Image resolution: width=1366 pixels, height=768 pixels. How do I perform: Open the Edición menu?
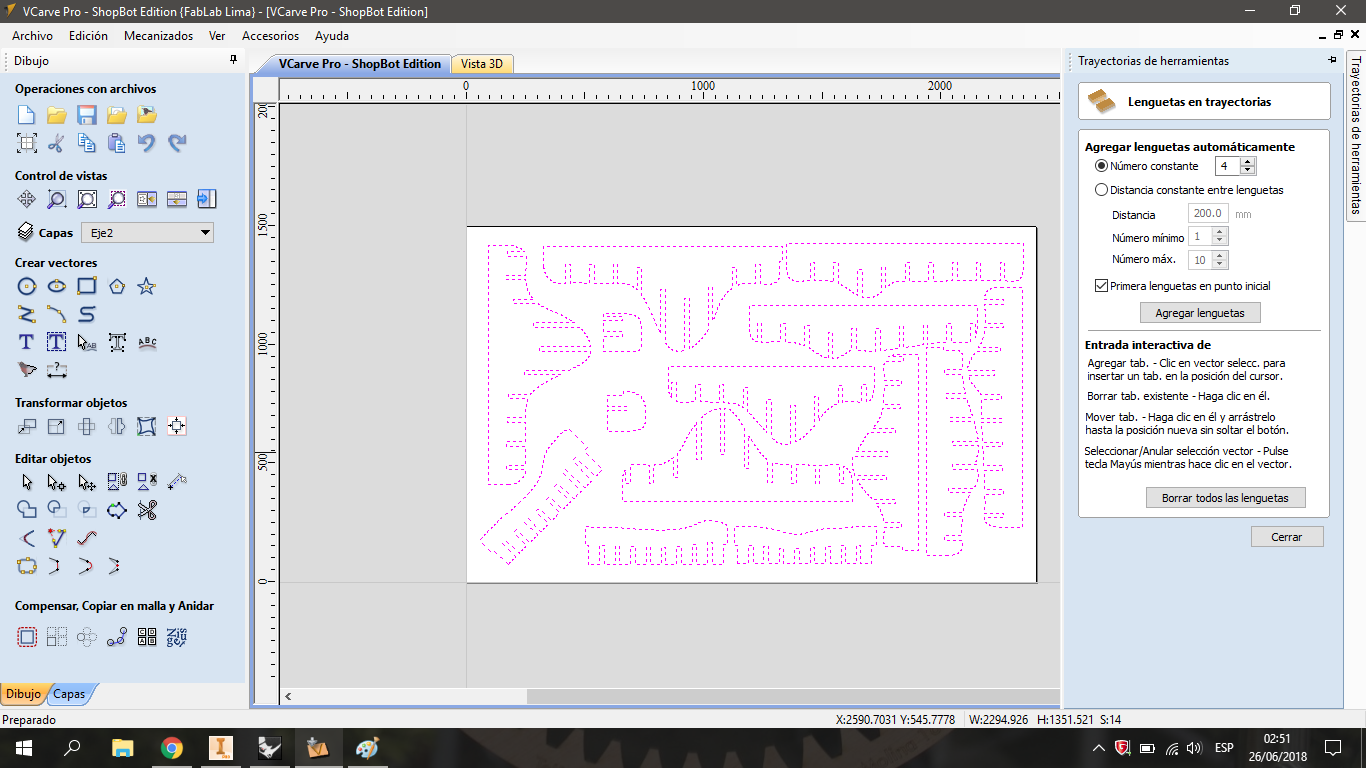click(88, 36)
